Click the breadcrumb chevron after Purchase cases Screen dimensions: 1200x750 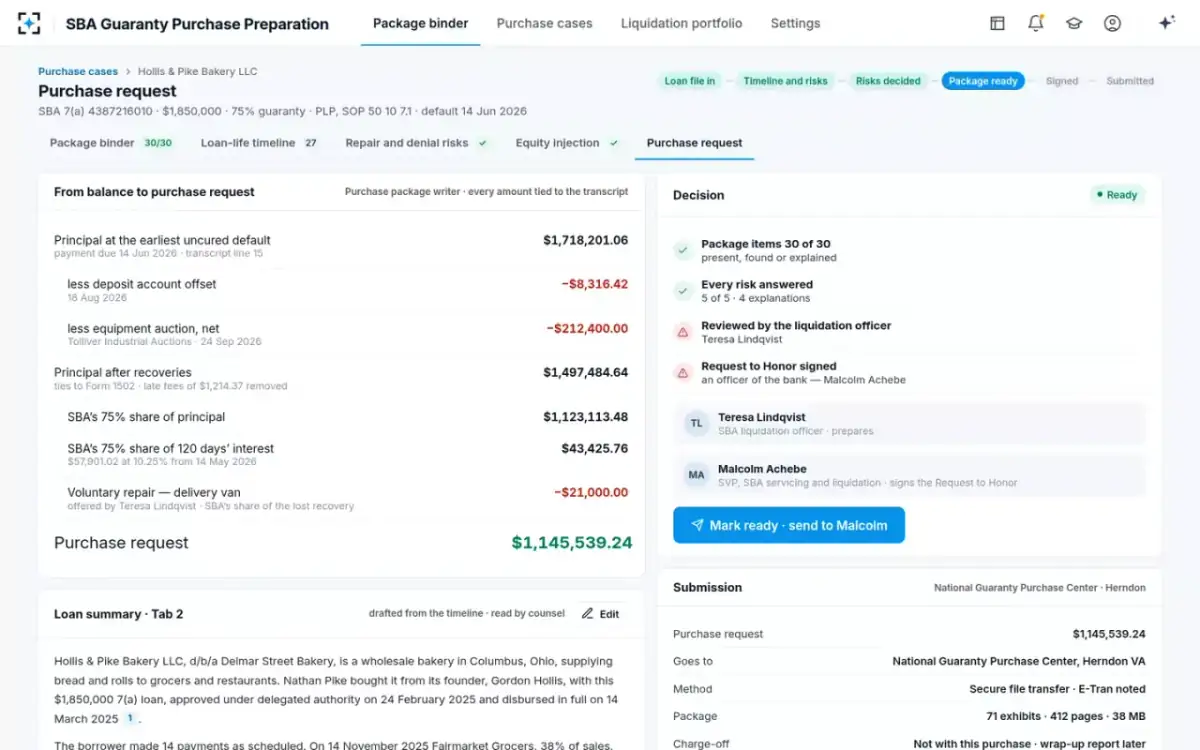coord(128,72)
